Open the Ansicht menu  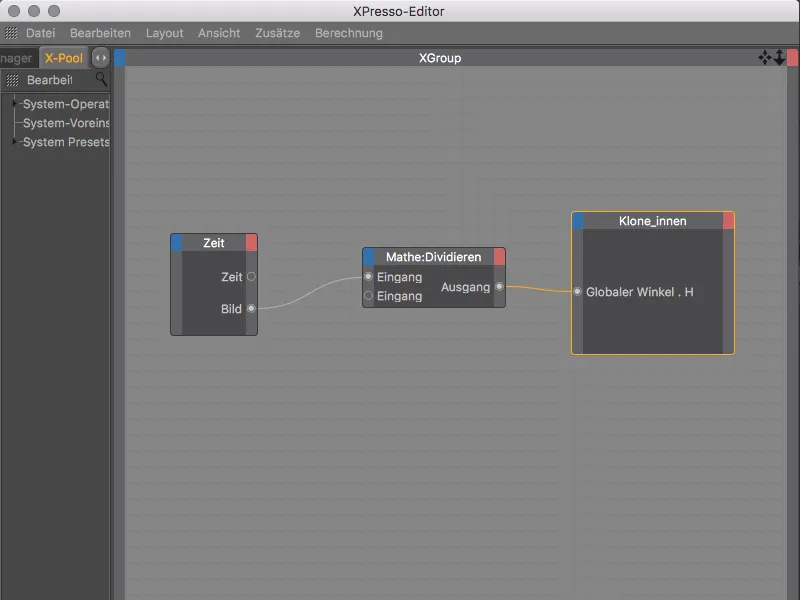coord(219,33)
